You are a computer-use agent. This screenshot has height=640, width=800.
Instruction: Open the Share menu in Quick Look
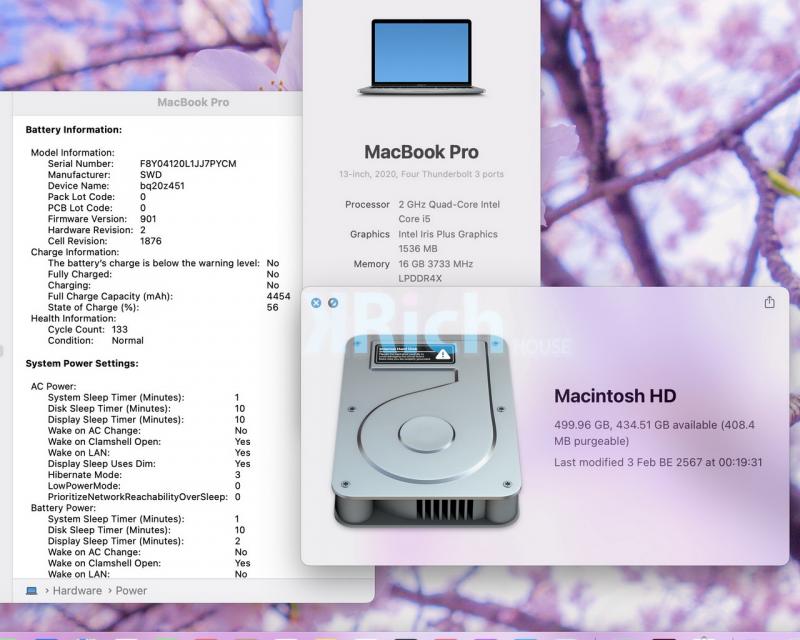pos(769,303)
